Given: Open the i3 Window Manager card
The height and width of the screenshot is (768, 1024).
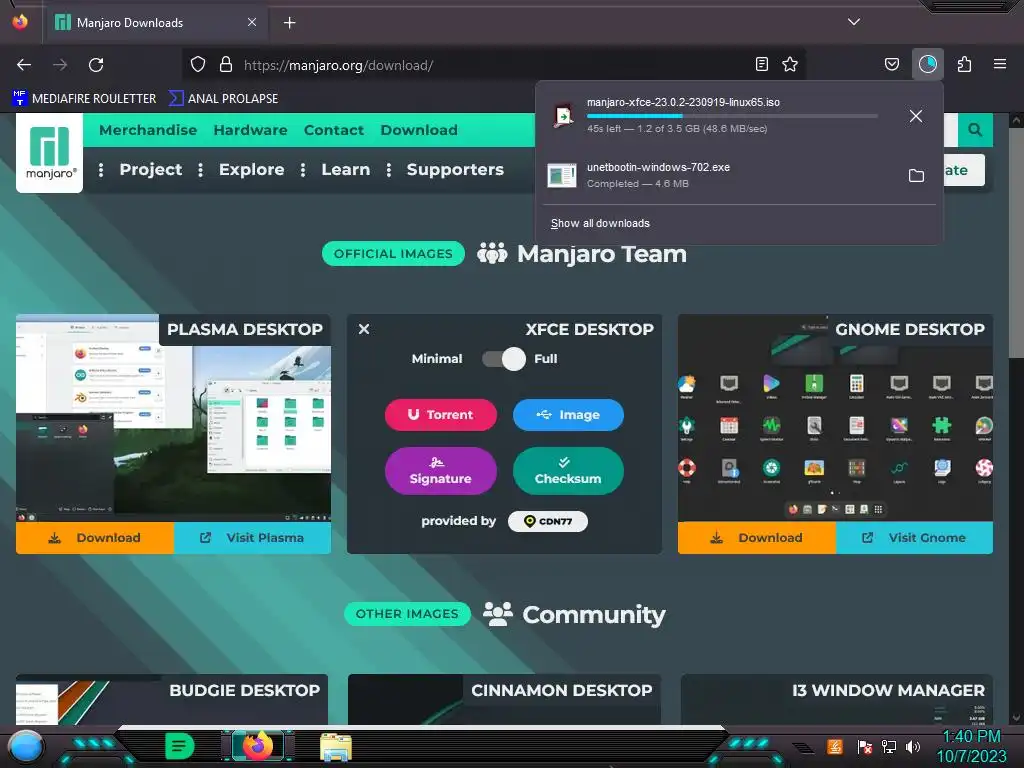Looking at the screenshot, I should click(837, 699).
